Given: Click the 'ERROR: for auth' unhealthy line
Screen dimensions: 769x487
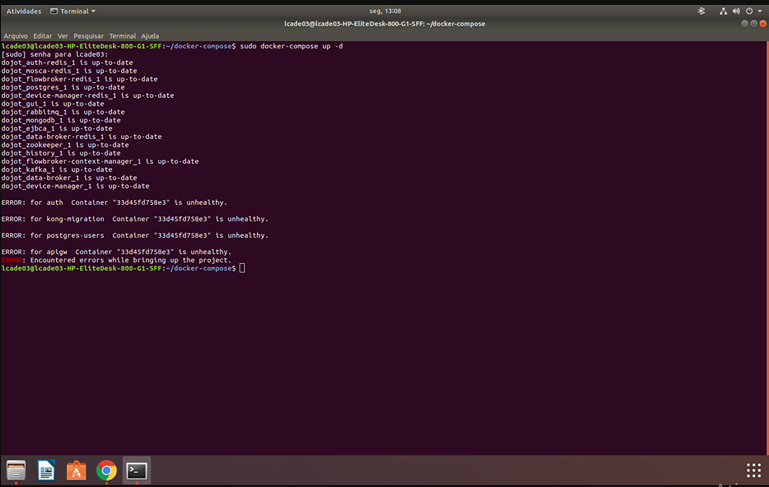Looking at the screenshot, I should pyautogui.click(x=114, y=203).
